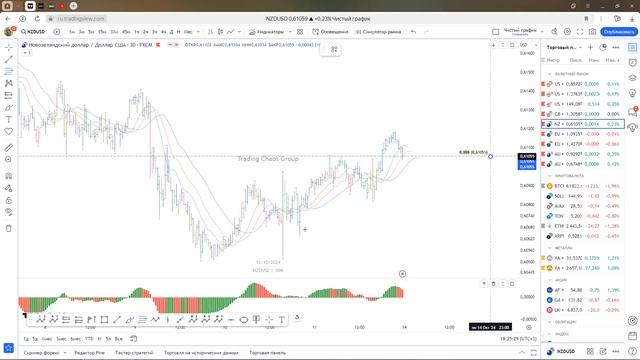Add symbol to watchlist with plus

coord(590,47)
